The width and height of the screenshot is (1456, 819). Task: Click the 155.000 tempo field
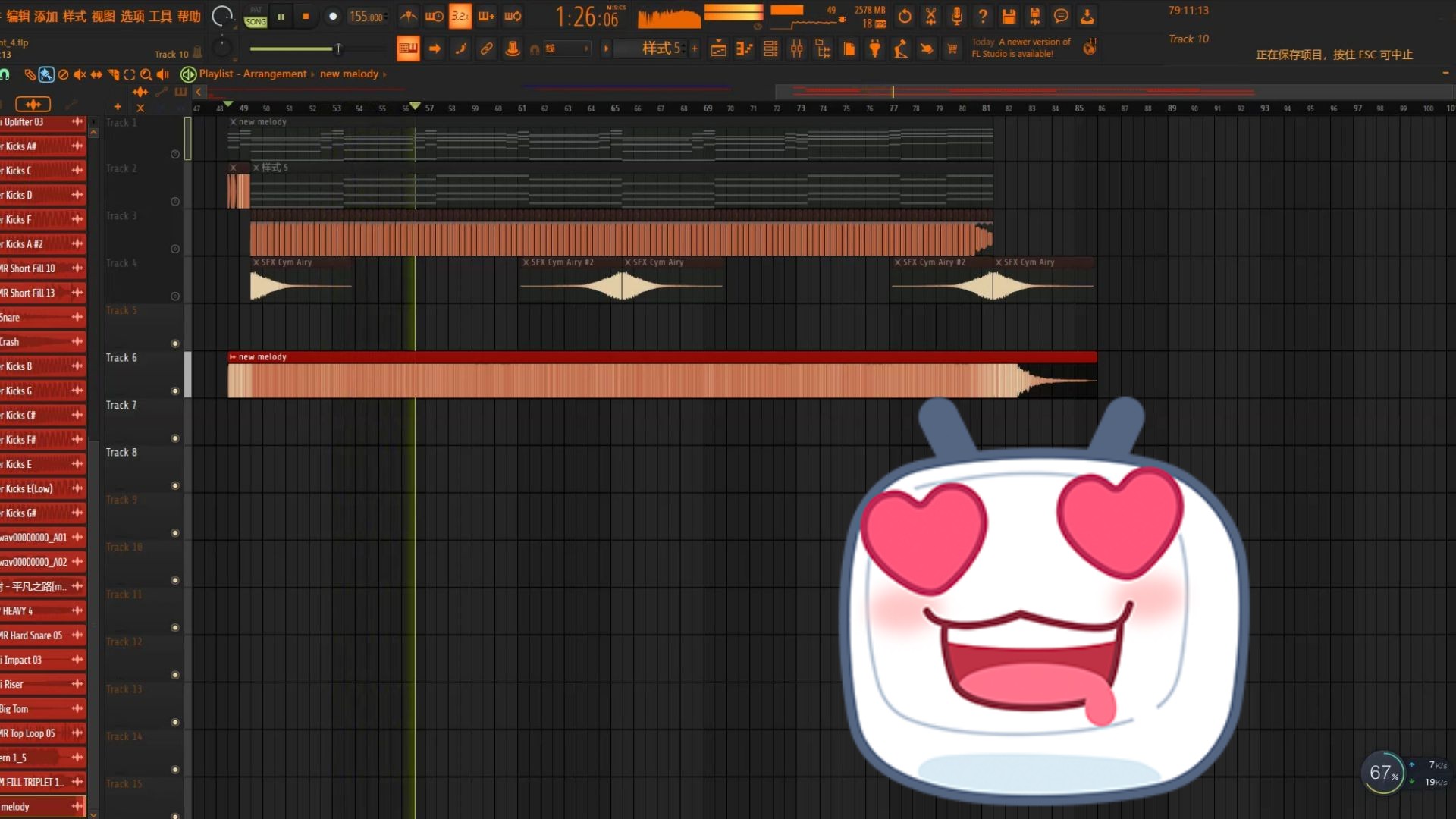point(367,17)
